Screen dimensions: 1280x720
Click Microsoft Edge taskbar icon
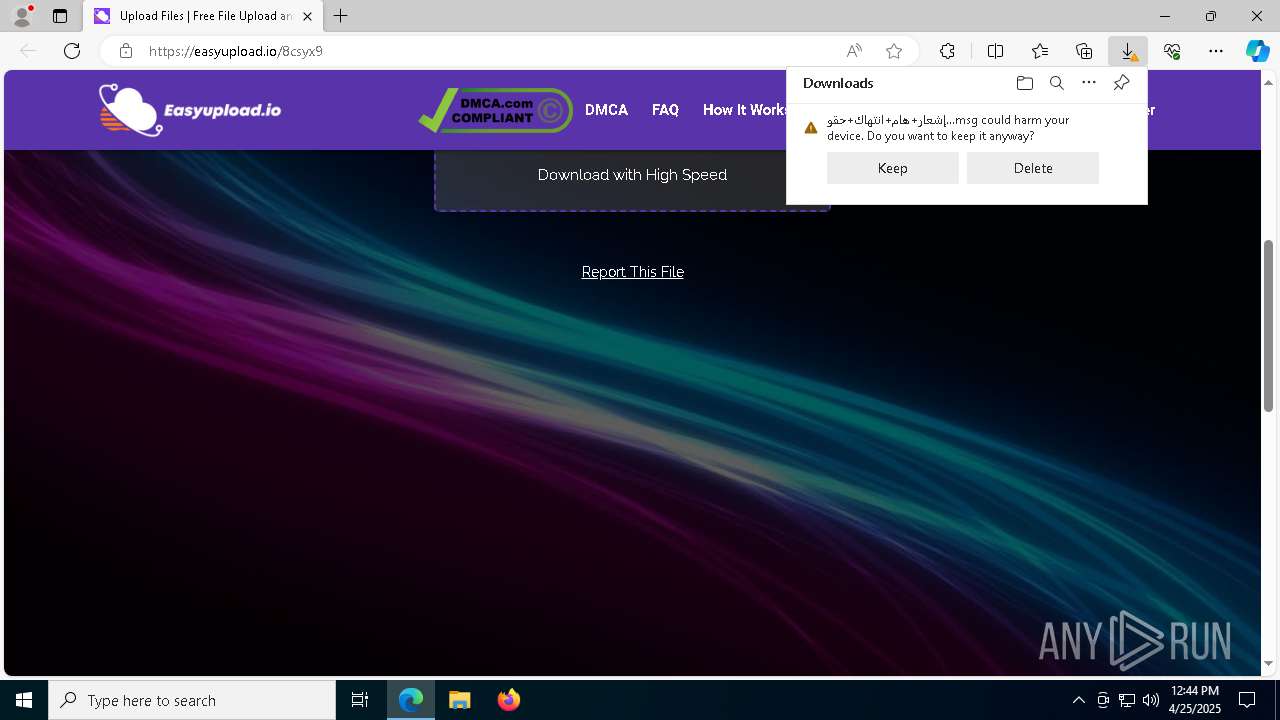411,700
